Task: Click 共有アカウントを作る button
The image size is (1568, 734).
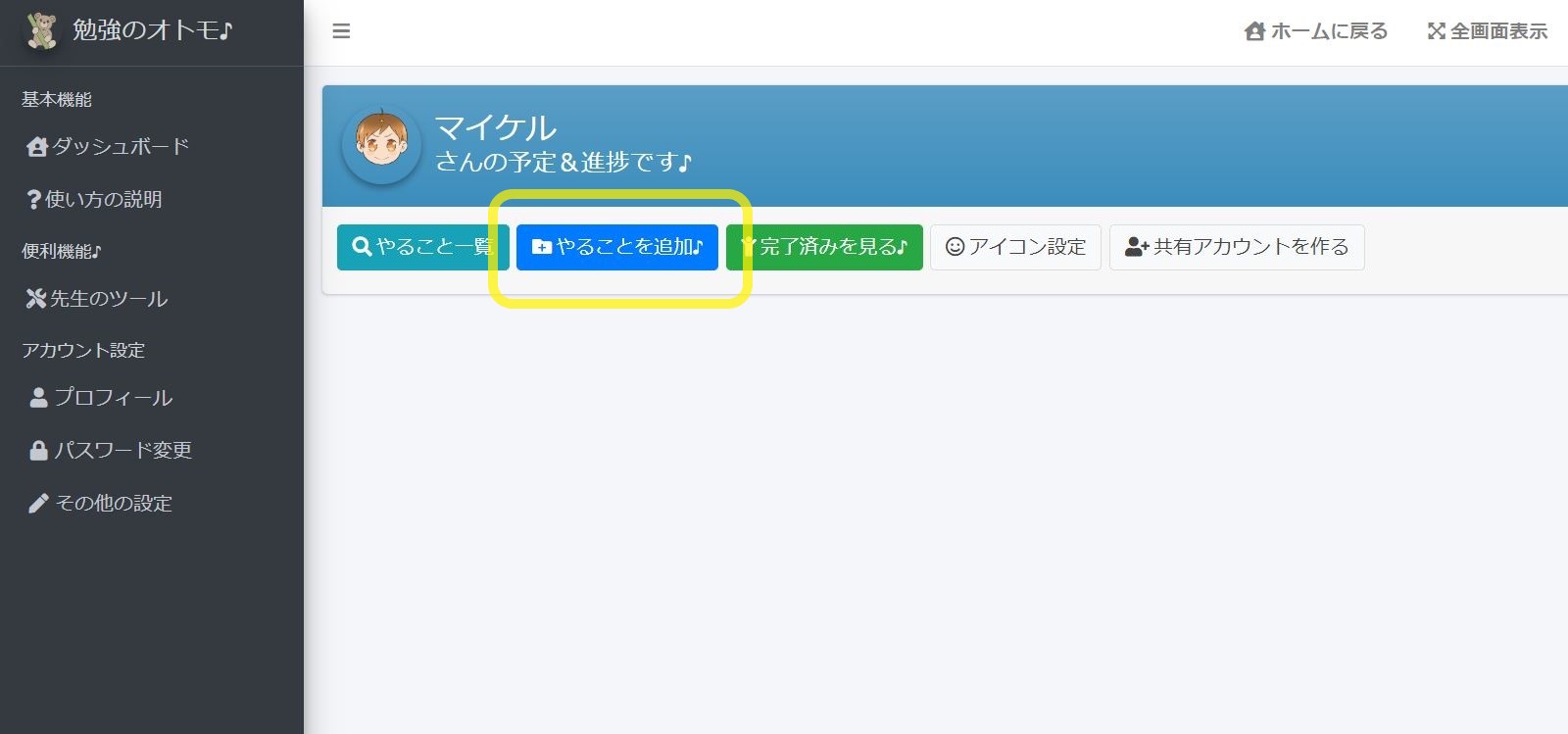Action: click(x=1237, y=247)
